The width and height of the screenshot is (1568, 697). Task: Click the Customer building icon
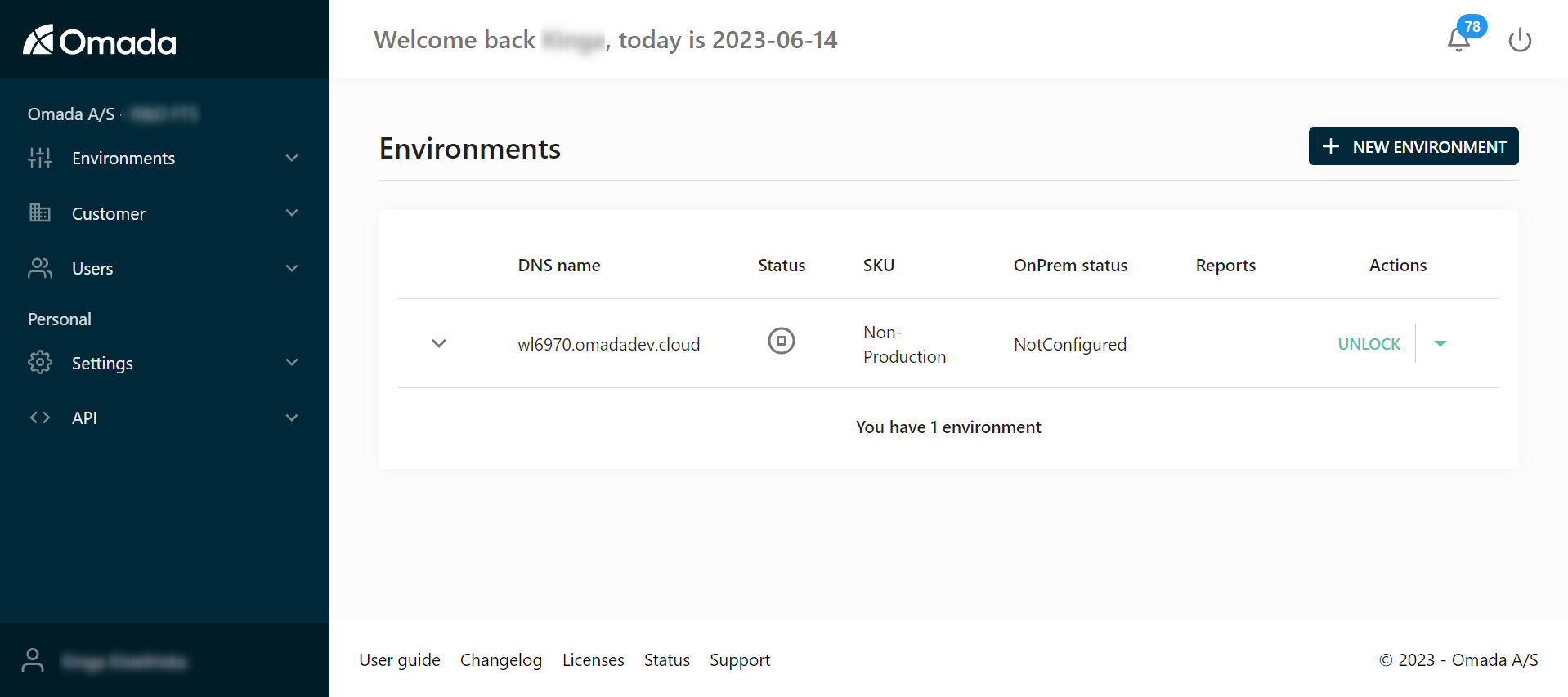coord(40,213)
